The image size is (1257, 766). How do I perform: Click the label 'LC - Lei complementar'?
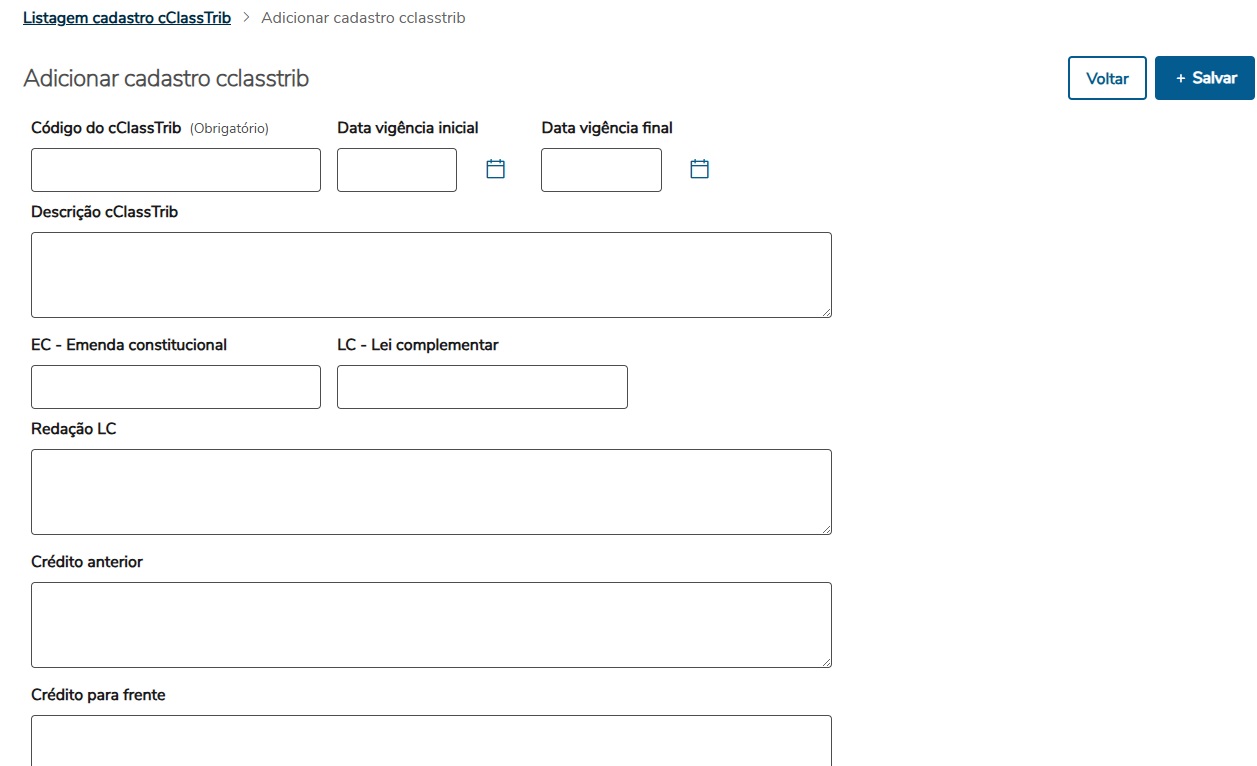pyautogui.click(x=418, y=345)
